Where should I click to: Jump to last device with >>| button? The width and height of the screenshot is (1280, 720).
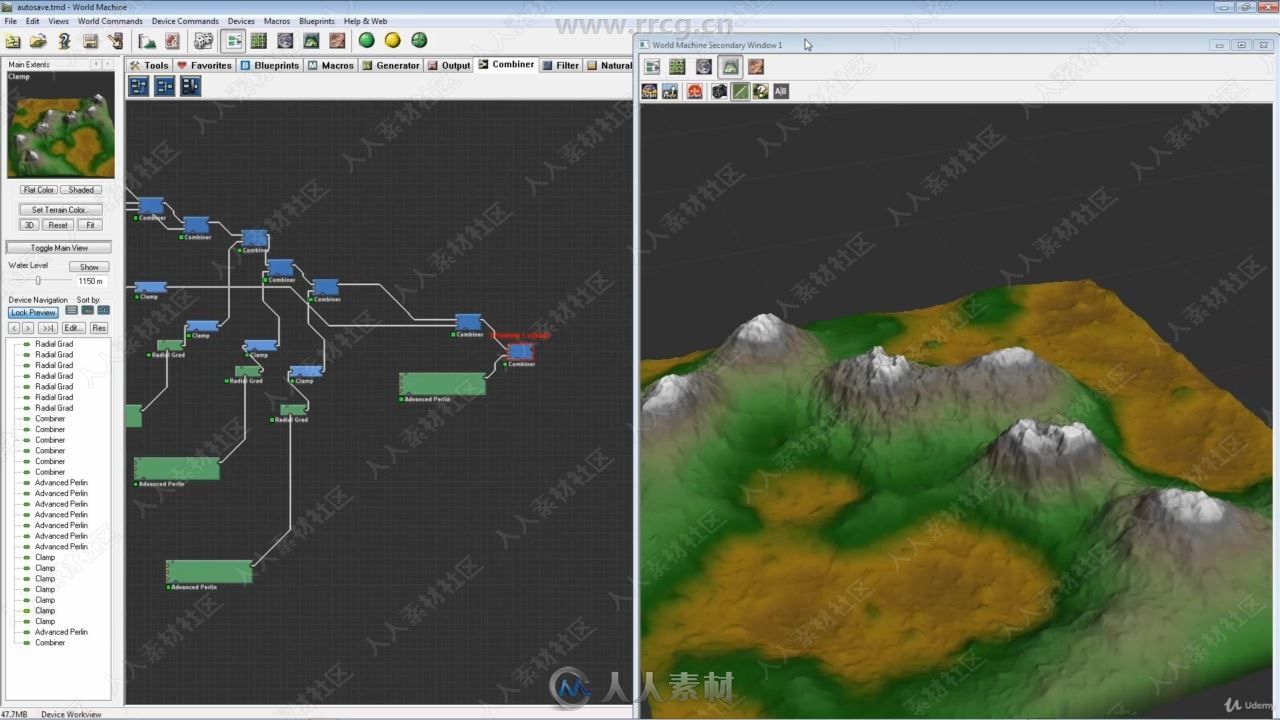(x=48, y=328)
